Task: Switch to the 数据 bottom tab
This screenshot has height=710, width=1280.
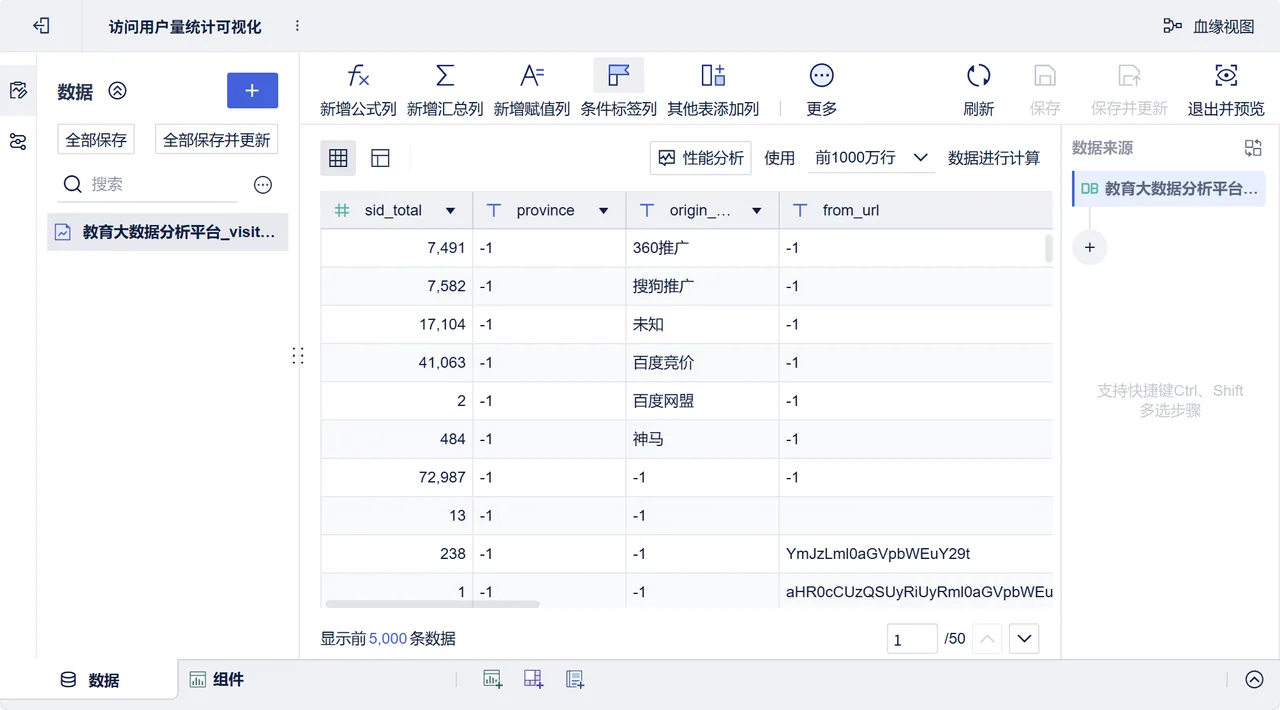Action: [90, 680]
